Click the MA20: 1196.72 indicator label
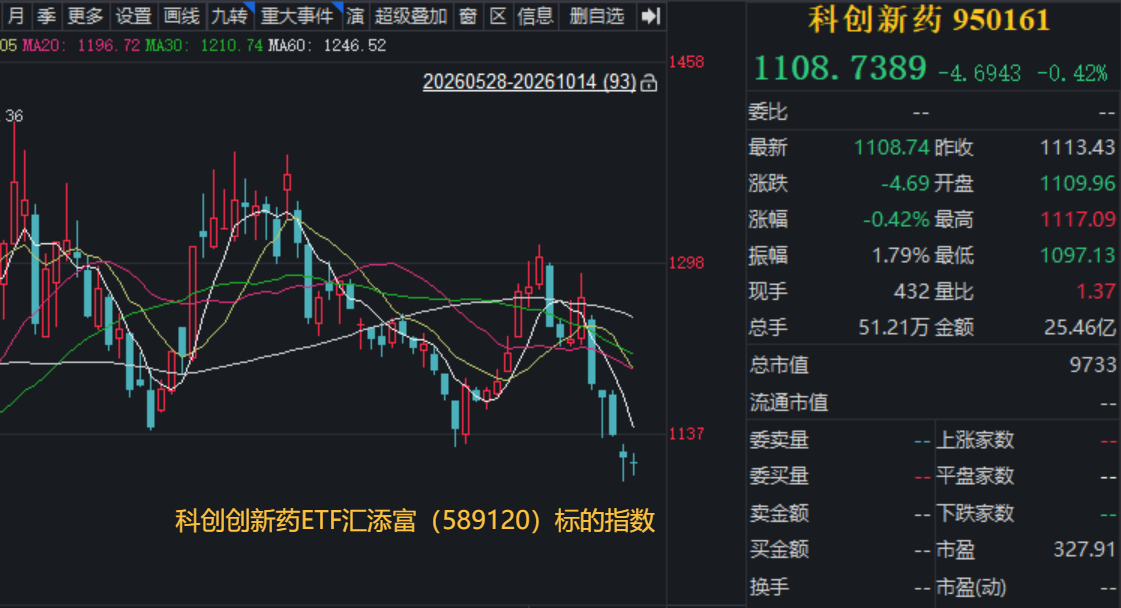 [82, 46]
